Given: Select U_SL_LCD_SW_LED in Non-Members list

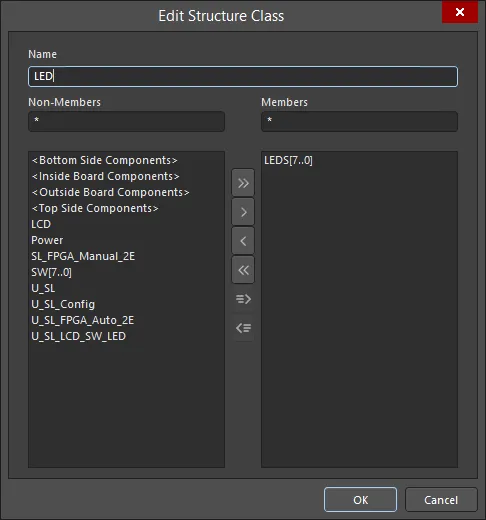Looking at the screenshot, I should (79, 336).
